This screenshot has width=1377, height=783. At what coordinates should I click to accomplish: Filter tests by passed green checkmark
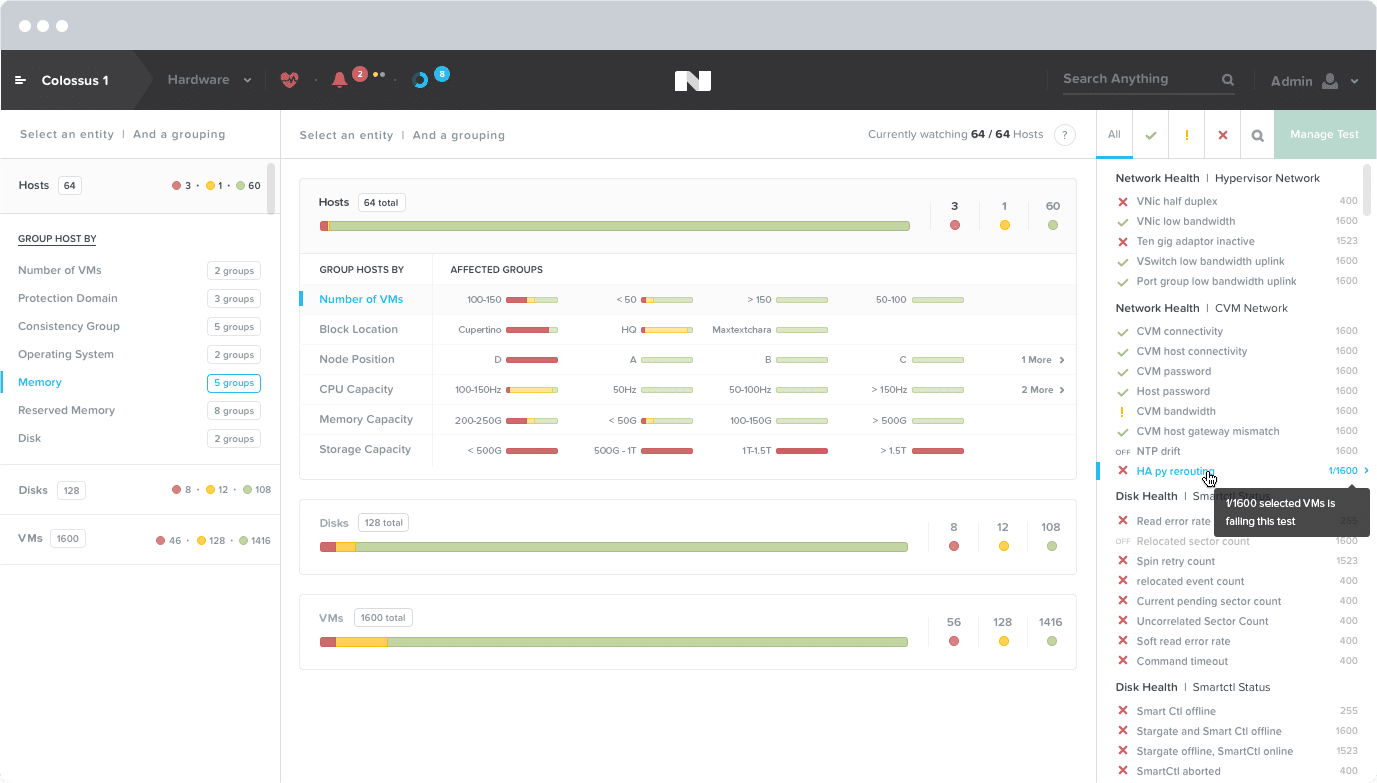[x=1151, y=135]
